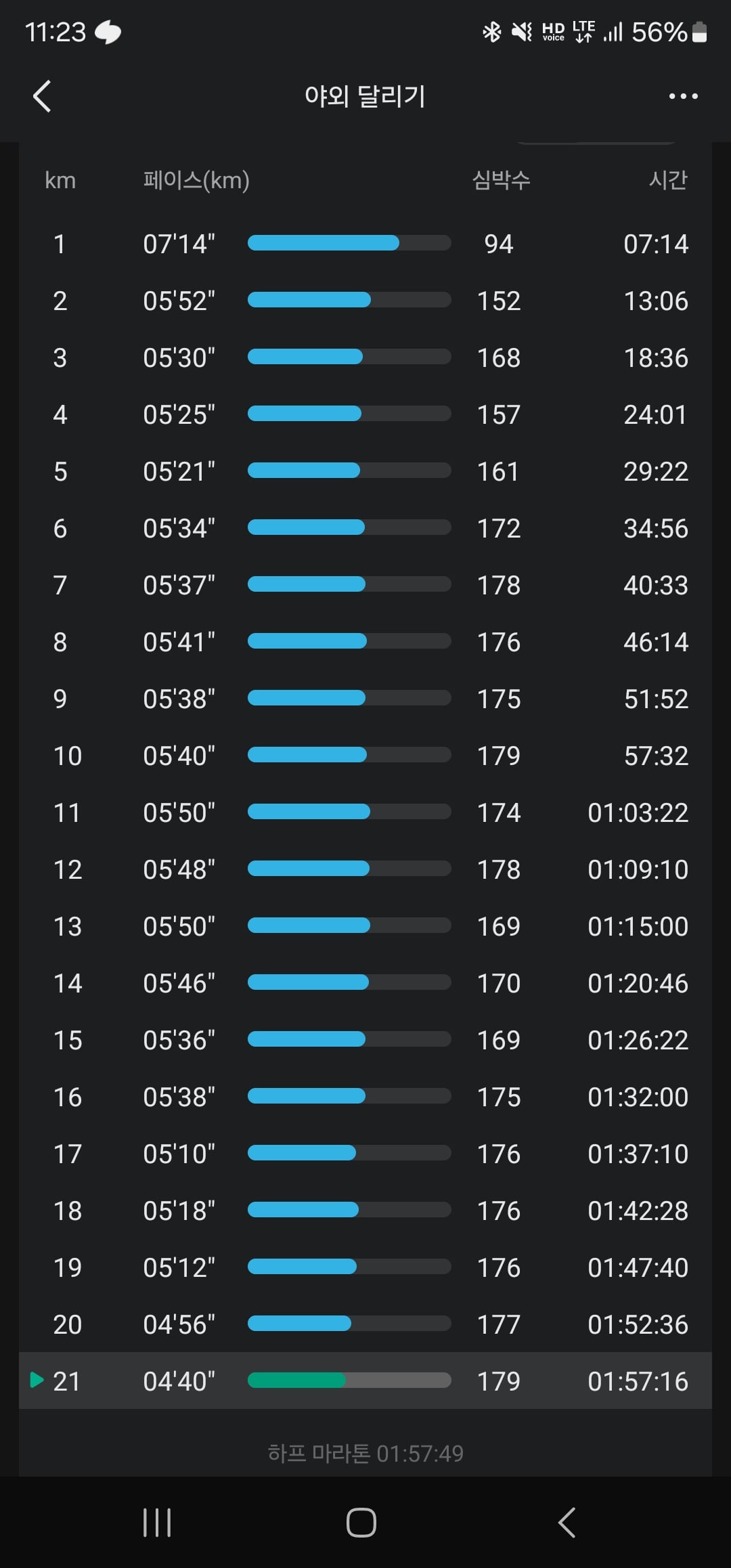
Task: Tap the blue pace bar for km 1
Action: [x=349, y=243]
